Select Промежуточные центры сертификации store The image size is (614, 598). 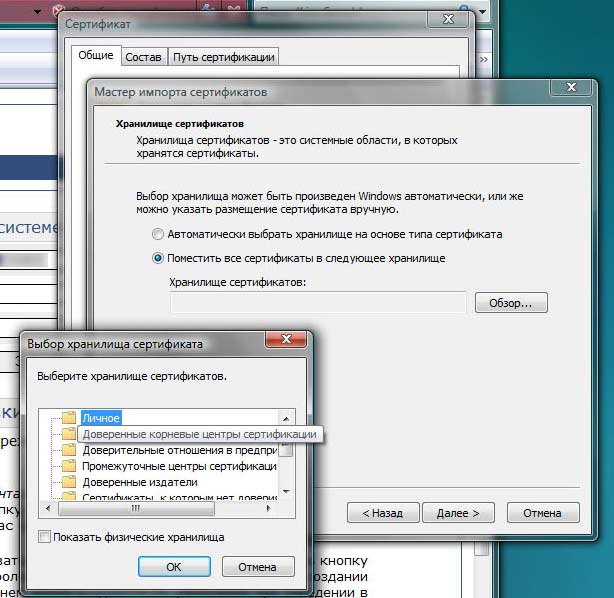point(179,466)
